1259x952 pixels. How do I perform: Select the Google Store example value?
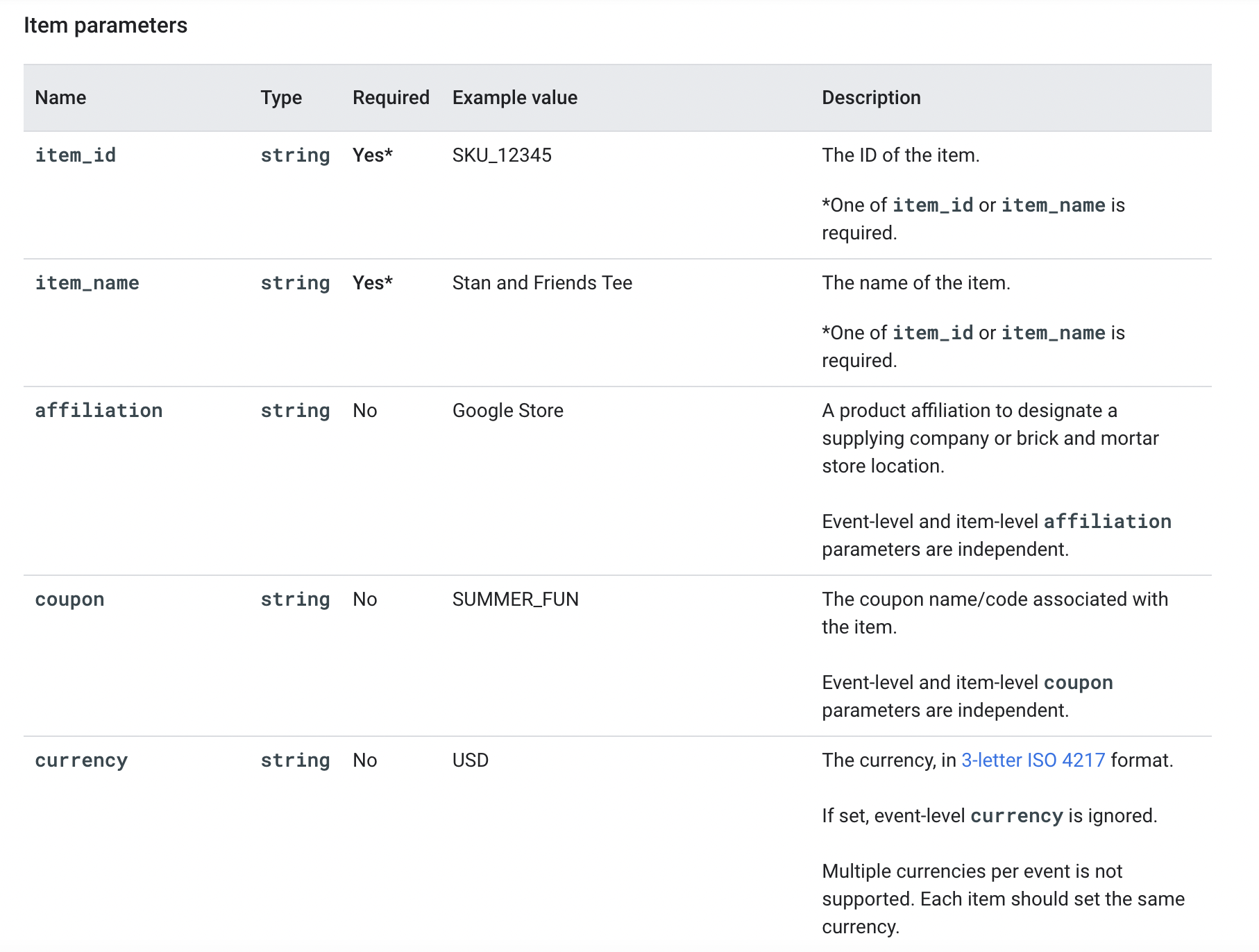click(507, 410)
